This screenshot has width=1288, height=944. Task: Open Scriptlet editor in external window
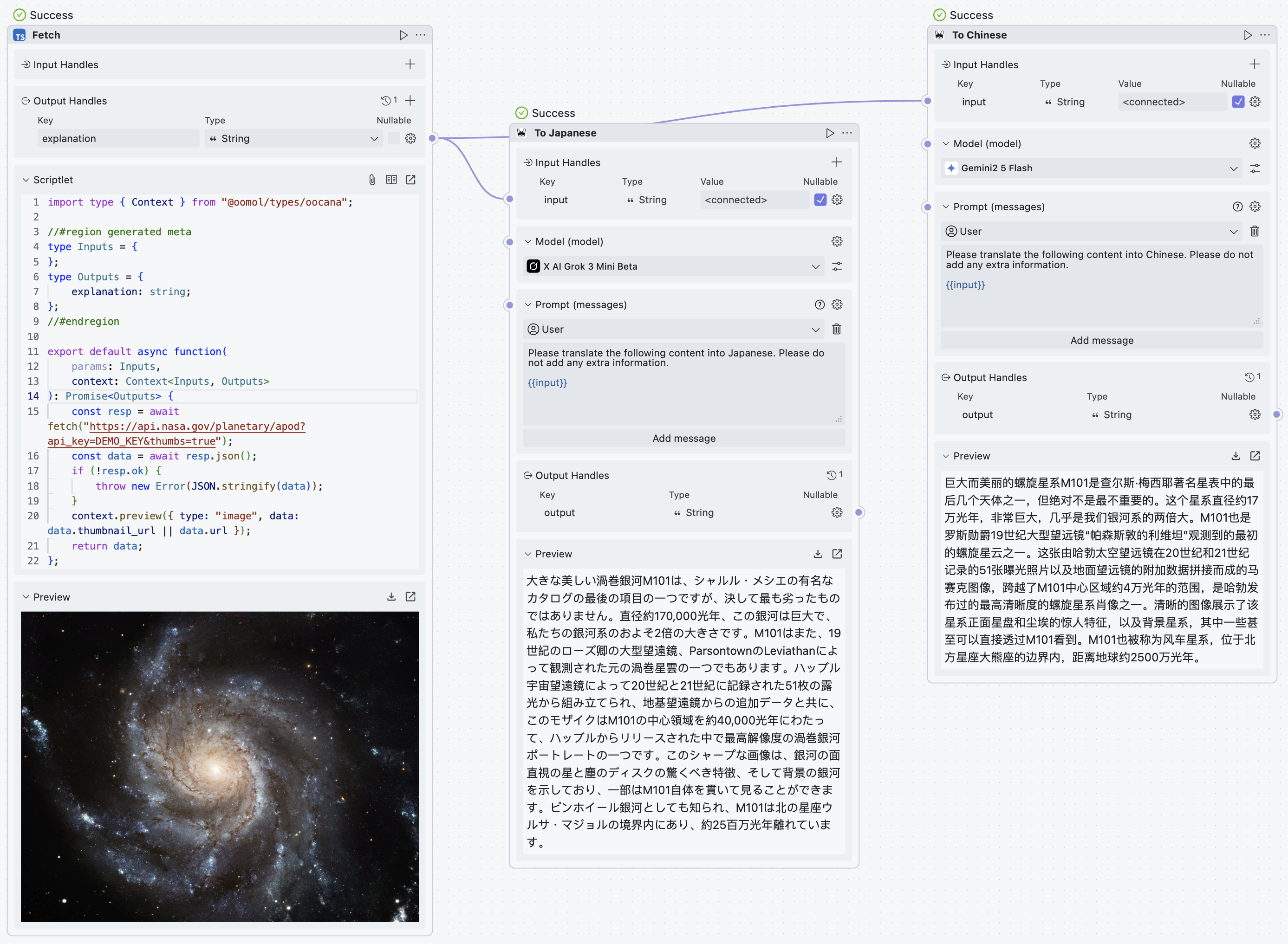click(x=410, y=180)
